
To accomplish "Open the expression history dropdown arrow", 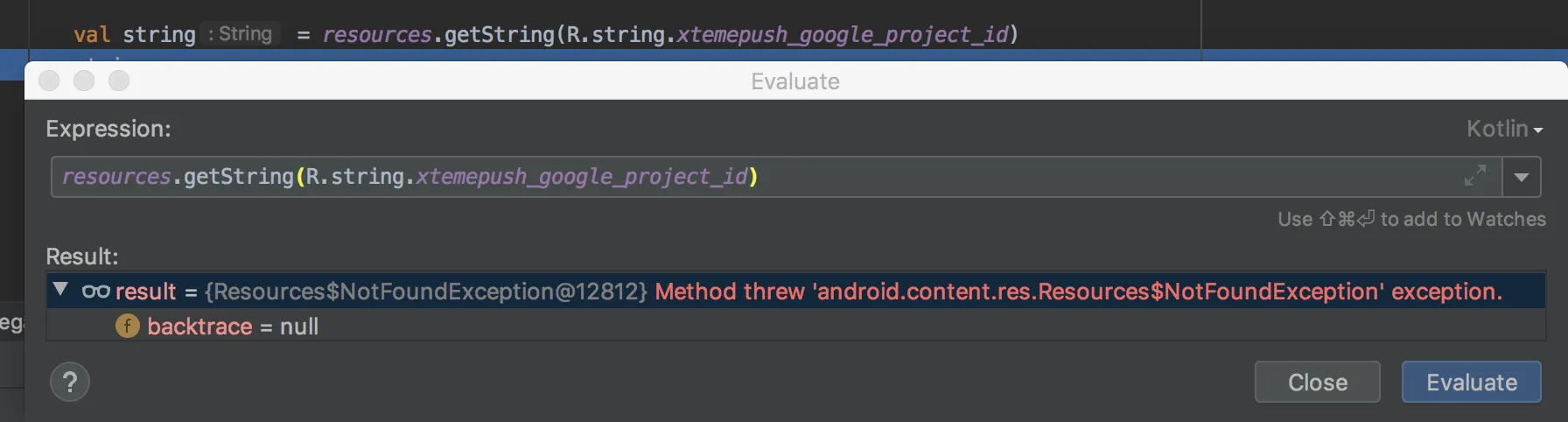I will coord(1522,177).
